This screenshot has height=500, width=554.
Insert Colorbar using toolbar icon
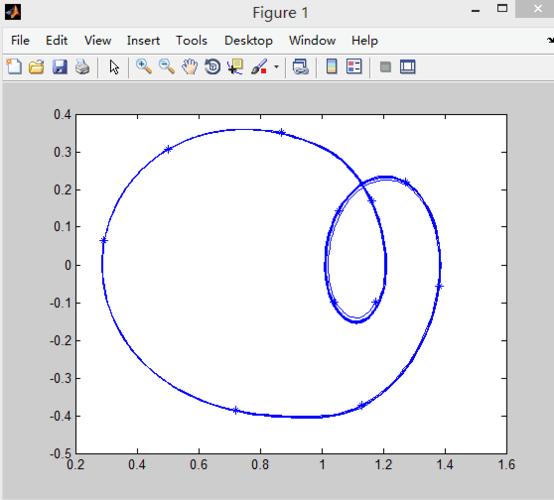331,67
